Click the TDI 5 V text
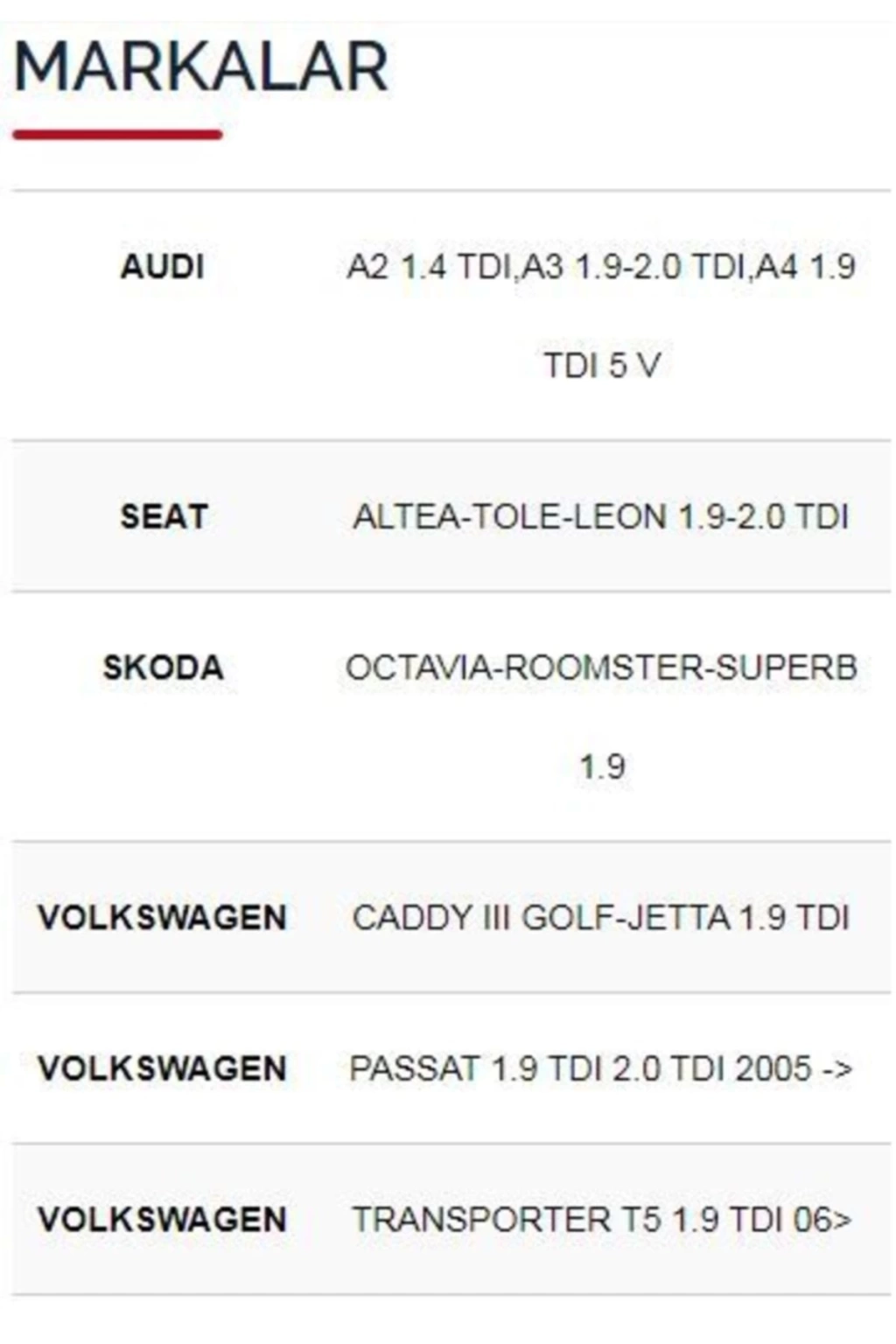The height and width of the screenshot is (1344, 896). (x=602, y=365)
